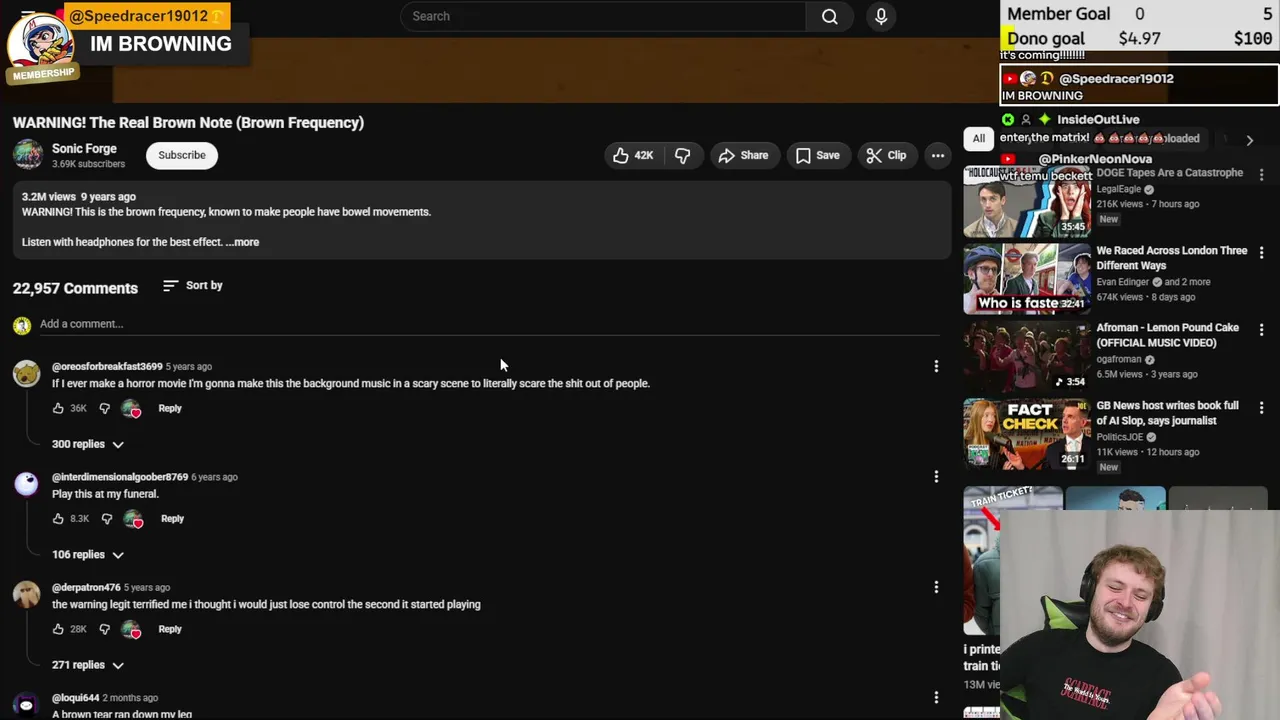Open options for DOGE Tapes video
The height and width of the screenshot is (720, 1280).
coord(1261,175)
